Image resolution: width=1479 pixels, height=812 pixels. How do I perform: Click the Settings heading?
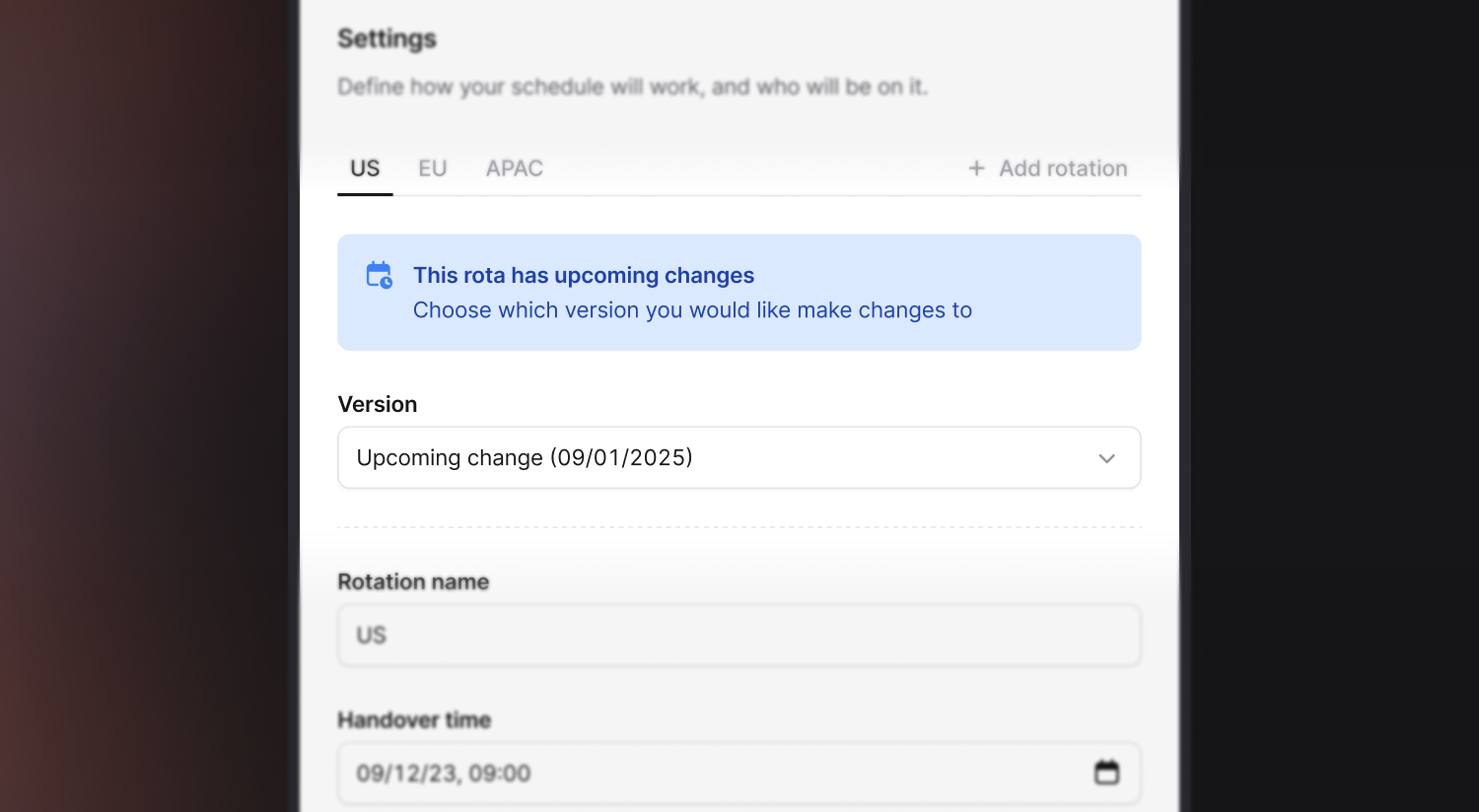coord(387,38)
